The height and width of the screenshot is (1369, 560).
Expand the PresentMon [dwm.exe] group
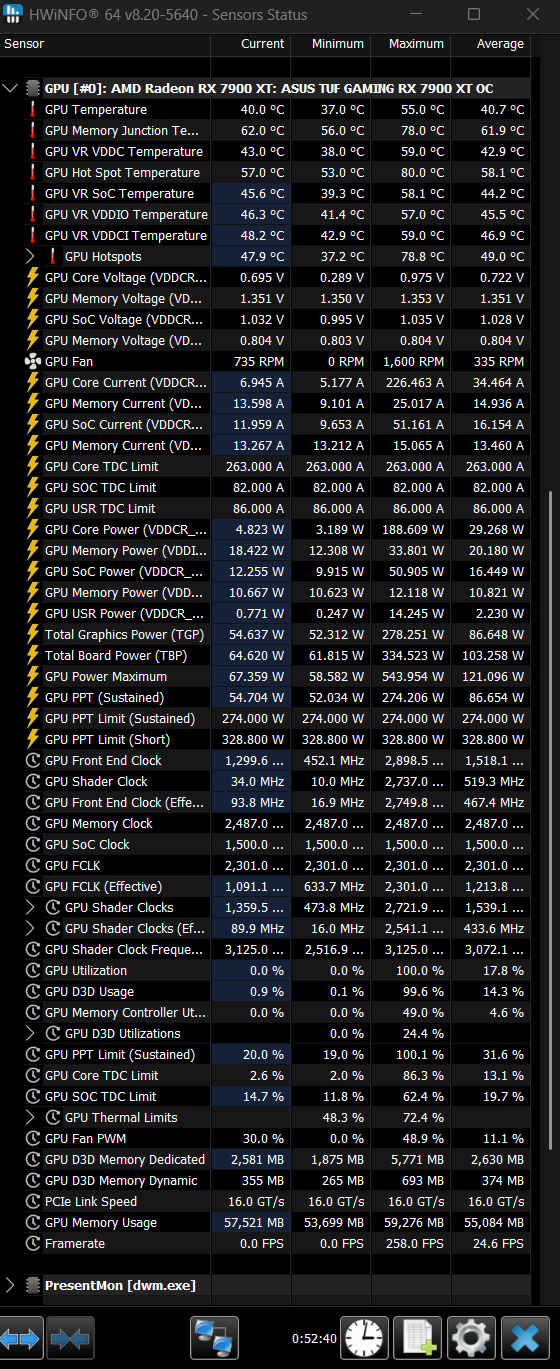point(10,1285)
